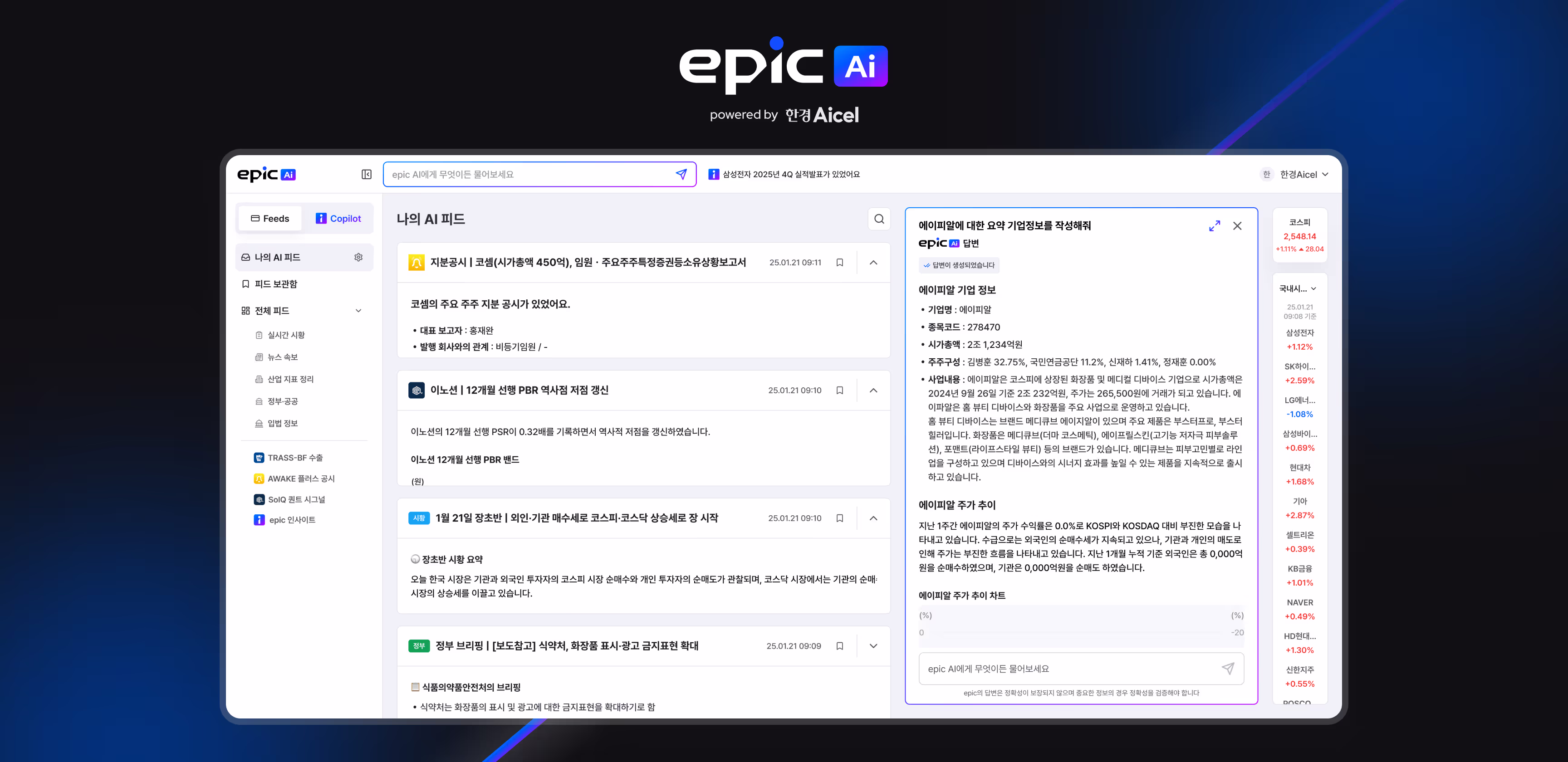Switch to the Feeds tab
Viewport: 1568px width, 762px height.
tap(269, 219)
